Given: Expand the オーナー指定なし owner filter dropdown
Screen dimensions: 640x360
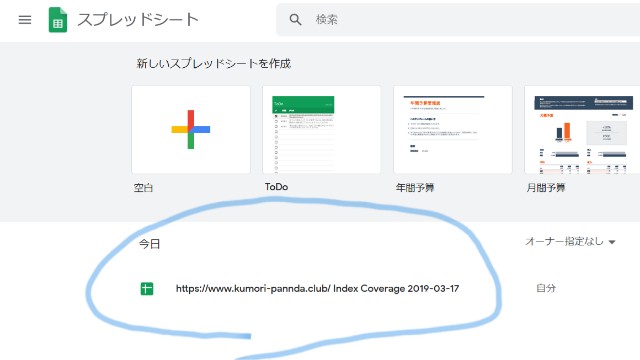Looking at the screenshot, I should pos(570,242).
